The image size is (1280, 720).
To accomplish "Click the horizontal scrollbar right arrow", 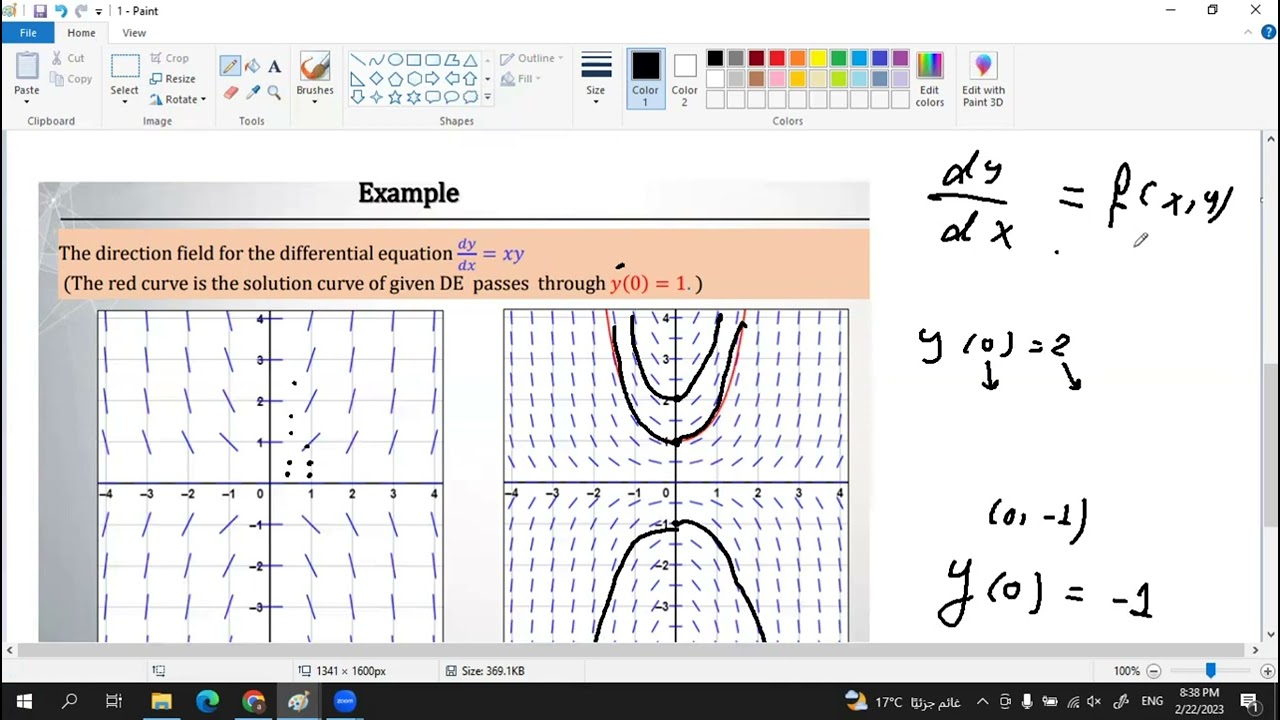I will click(x=1255, y=650).
